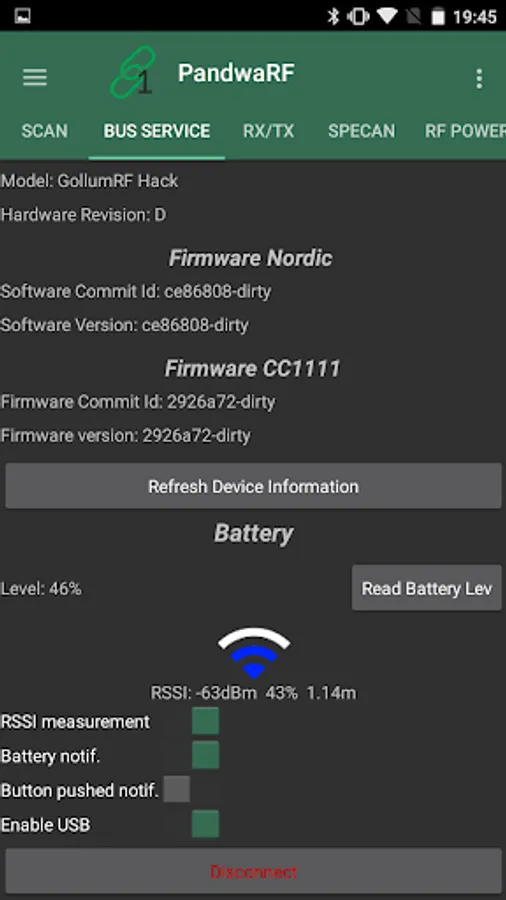
Task: Open the SPECAN tab
Action: tap(361, 131)
